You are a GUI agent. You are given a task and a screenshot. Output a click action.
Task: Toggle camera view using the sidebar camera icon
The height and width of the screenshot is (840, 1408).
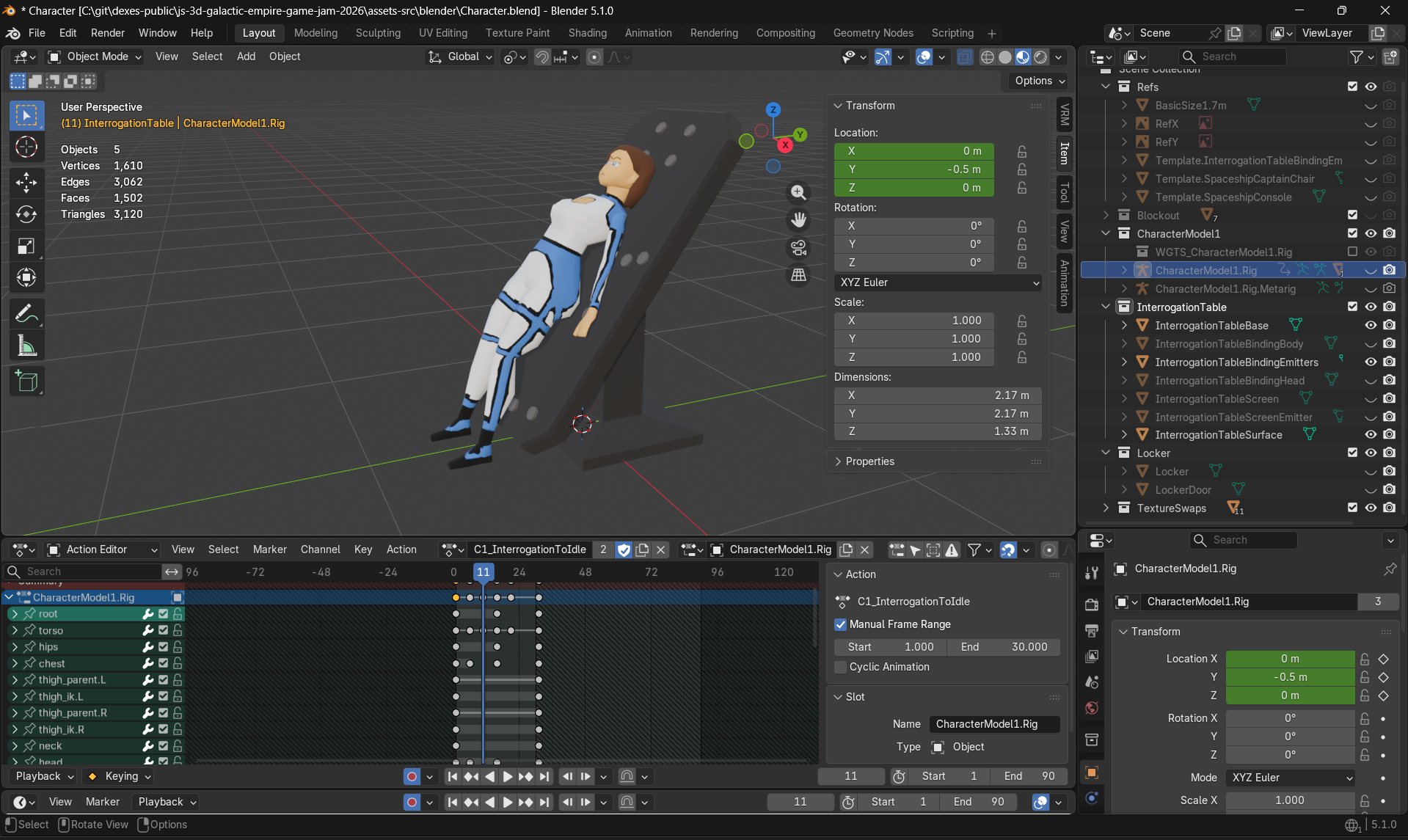pyautogui.click(x=798, y=247)
